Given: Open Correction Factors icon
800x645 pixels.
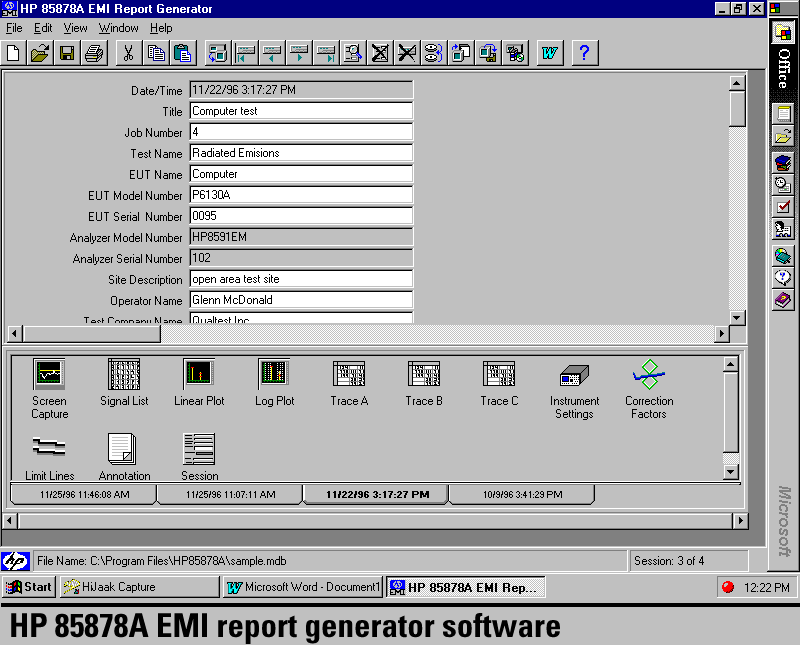Looking at the screenshot, I should click(649, 389).
